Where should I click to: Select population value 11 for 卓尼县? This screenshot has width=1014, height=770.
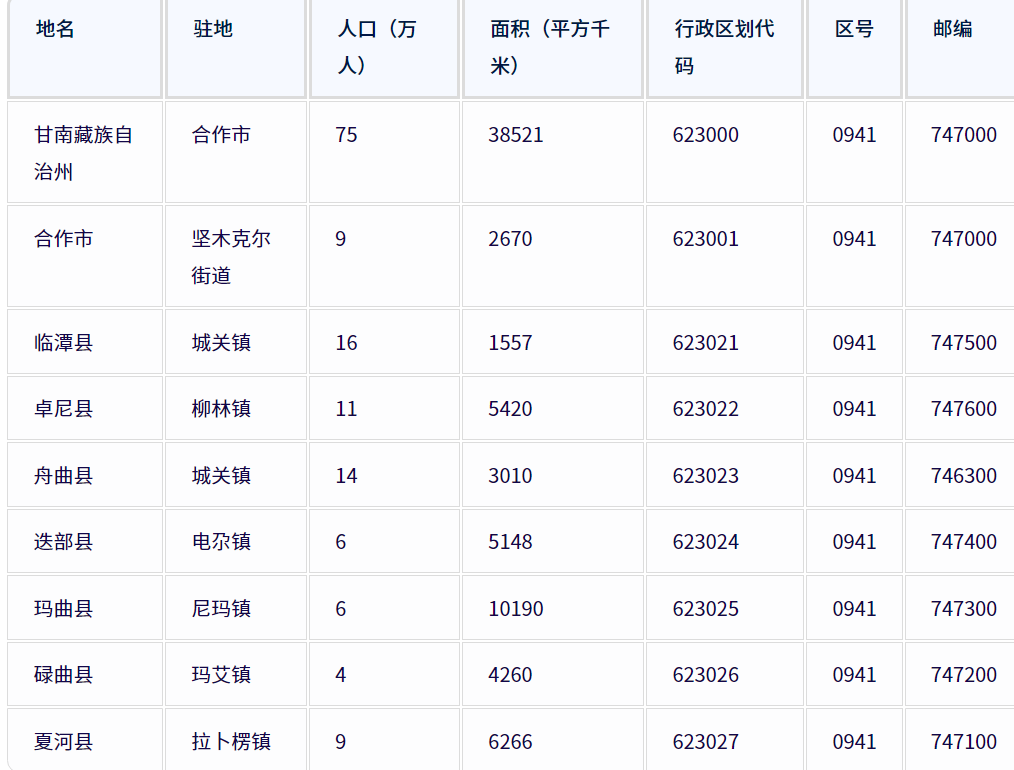(x=346, y=409)
